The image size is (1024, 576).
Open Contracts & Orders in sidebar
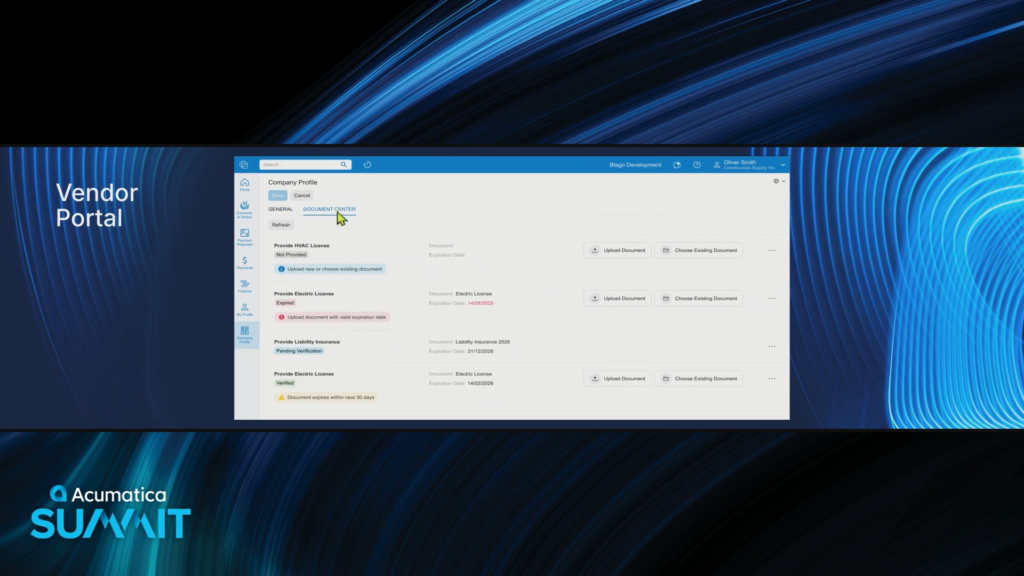coord(245,208)
